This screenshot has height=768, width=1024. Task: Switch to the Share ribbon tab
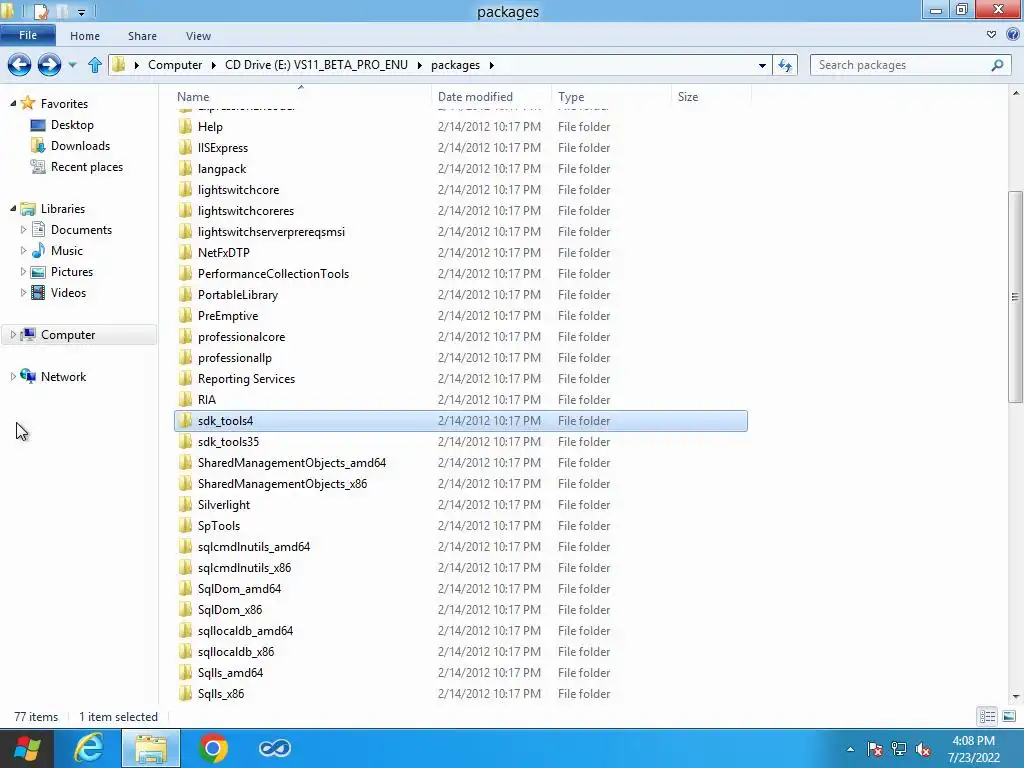click(142, 36)
